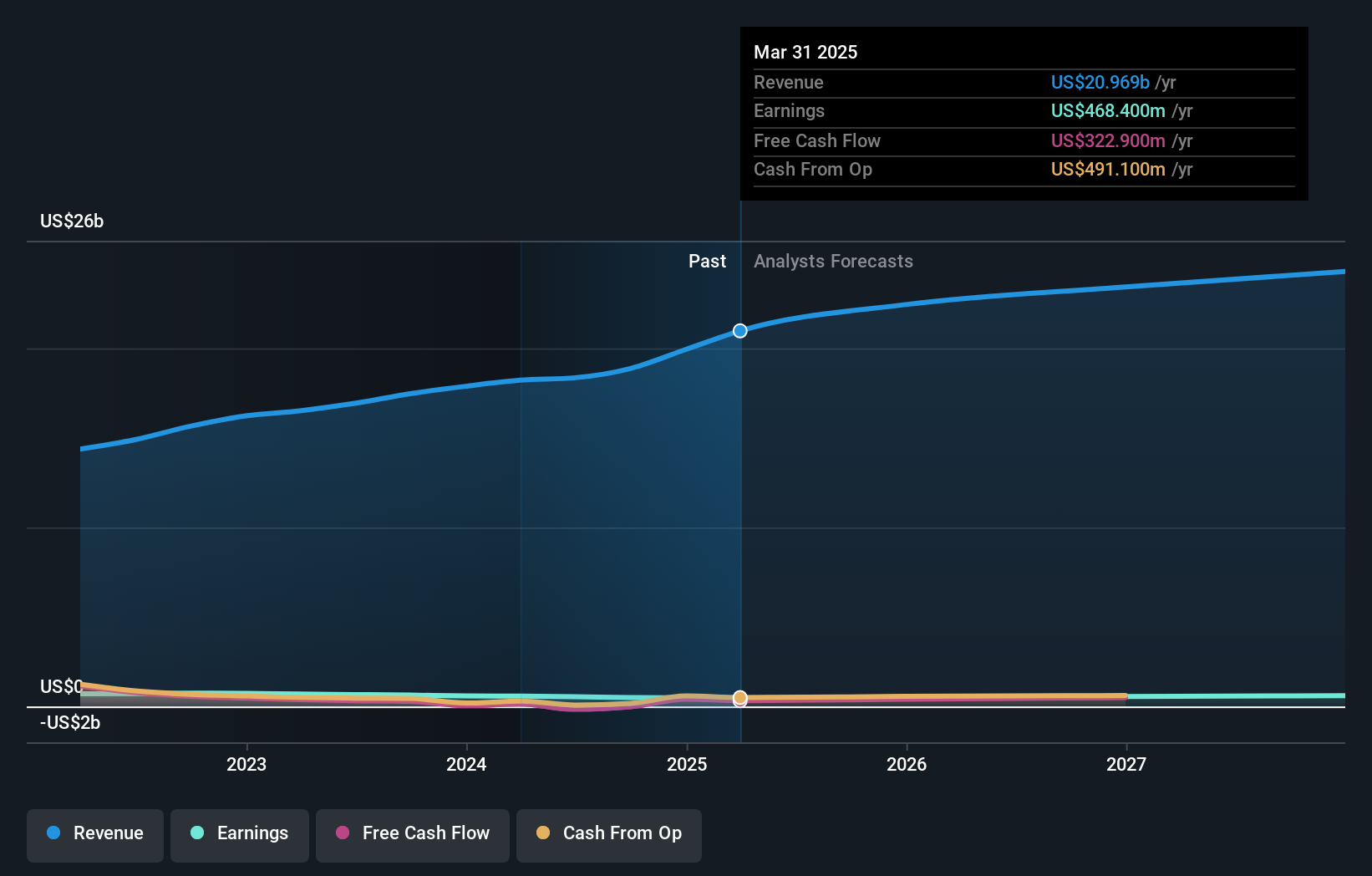Click the Earnings tooltip row label
Screen dimensions: 1372x876
click(789, 110)
